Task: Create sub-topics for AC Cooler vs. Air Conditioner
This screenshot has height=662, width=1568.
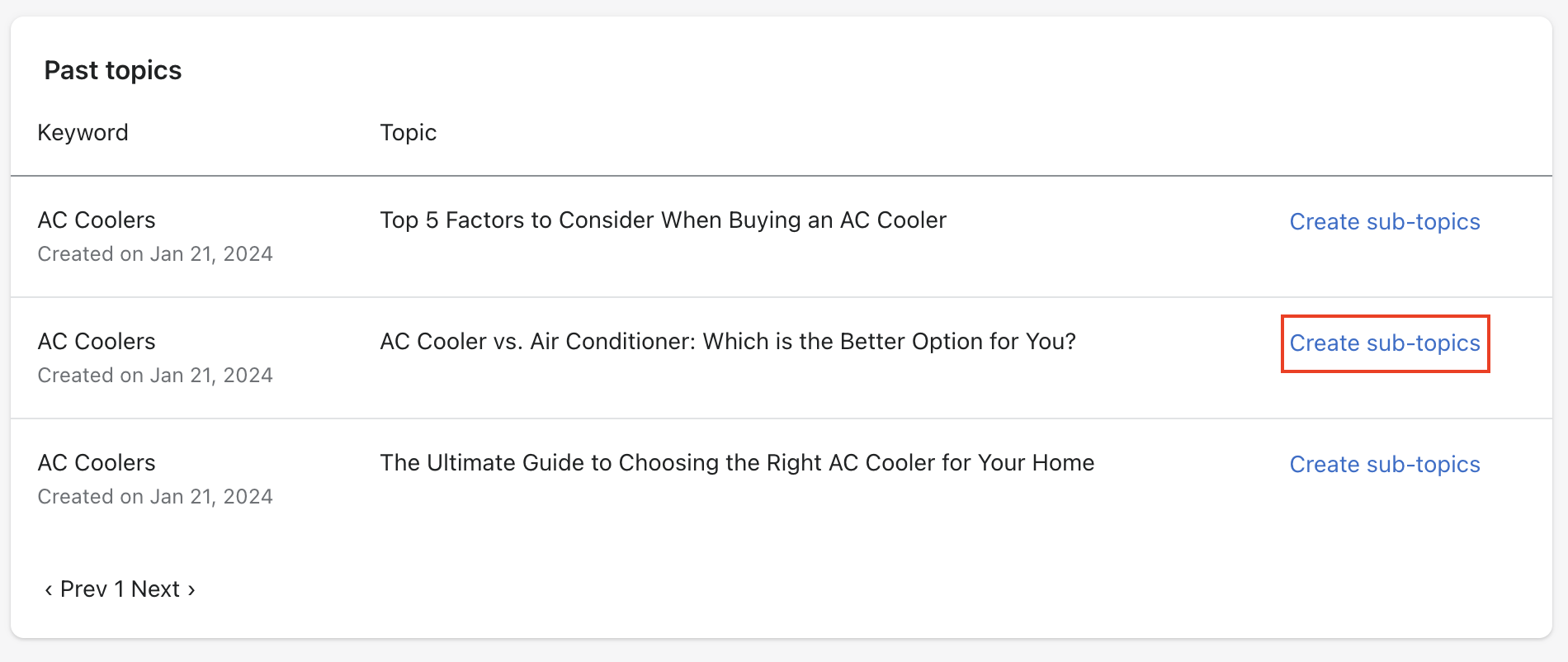Action: [x=1384, y=343]
